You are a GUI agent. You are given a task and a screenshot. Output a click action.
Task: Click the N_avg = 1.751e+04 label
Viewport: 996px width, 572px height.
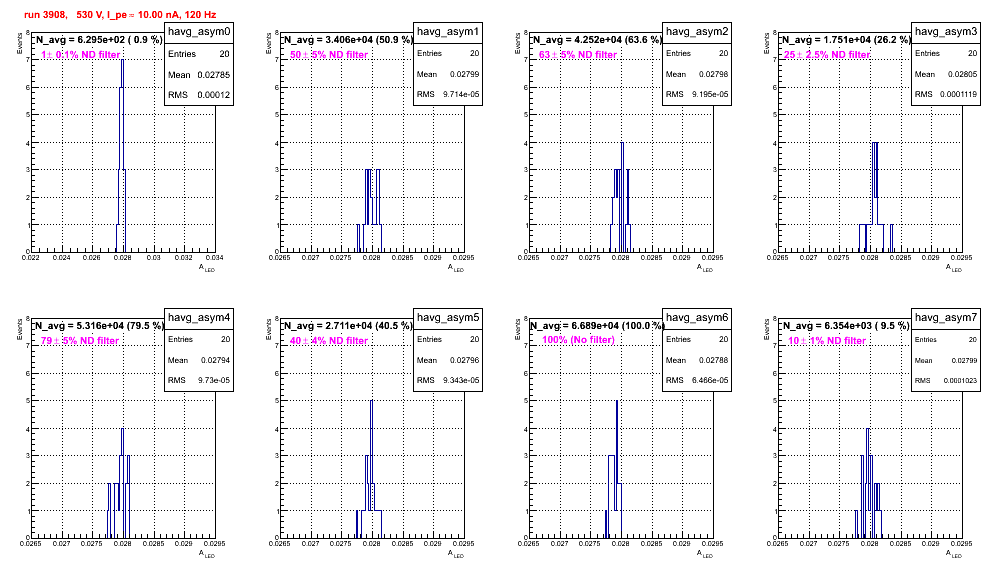tap(846, 39)
